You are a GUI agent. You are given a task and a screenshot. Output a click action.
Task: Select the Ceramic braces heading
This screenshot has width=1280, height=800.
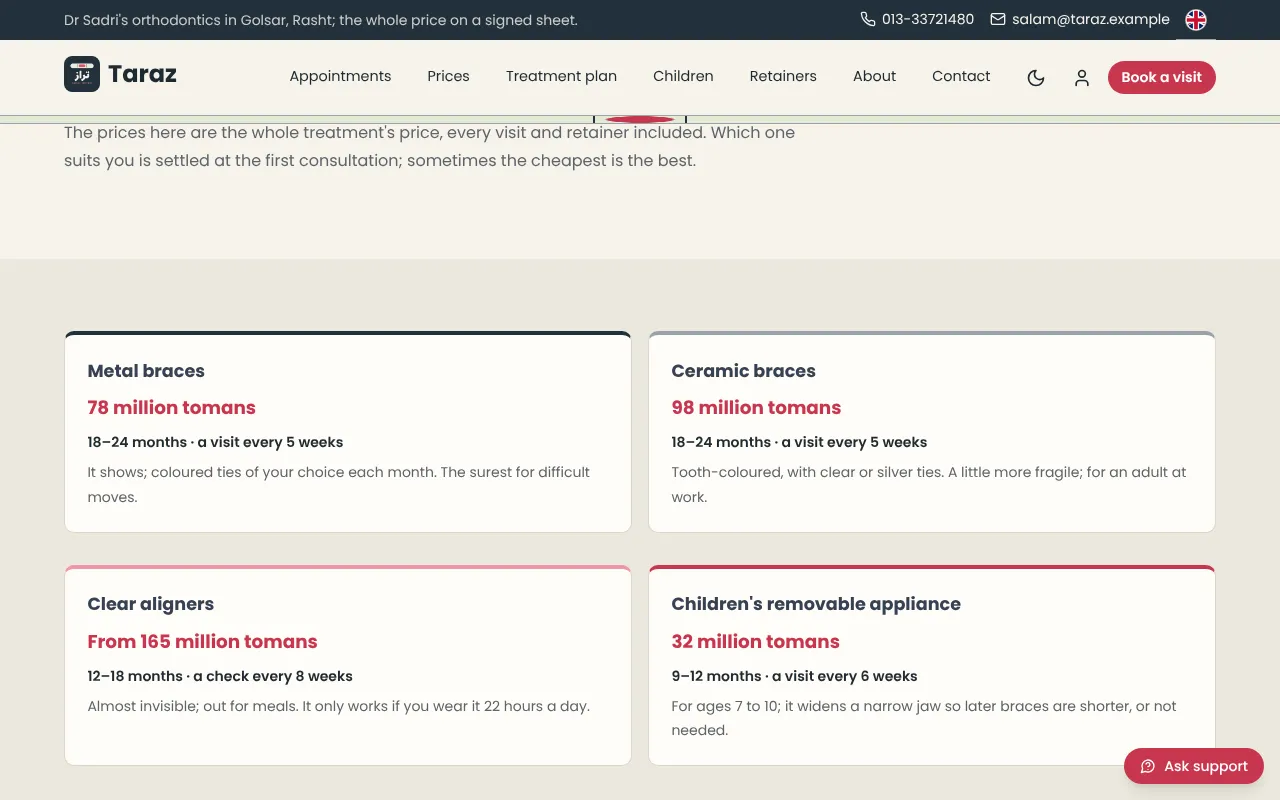coord(743,371)
